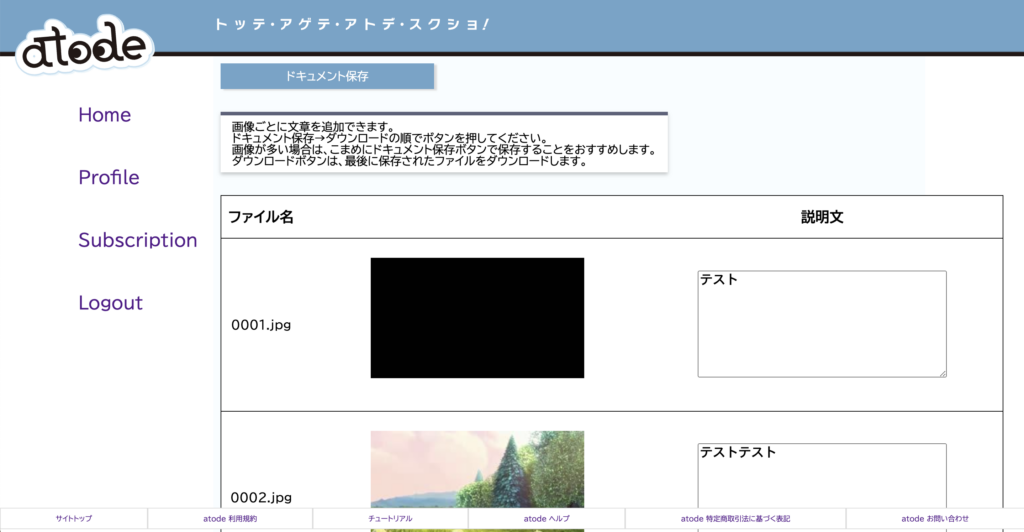This screenshot has width=1024, height=532.
Task: Click the black thumbnail for 0001.jpg
Action: click(477, 318)
